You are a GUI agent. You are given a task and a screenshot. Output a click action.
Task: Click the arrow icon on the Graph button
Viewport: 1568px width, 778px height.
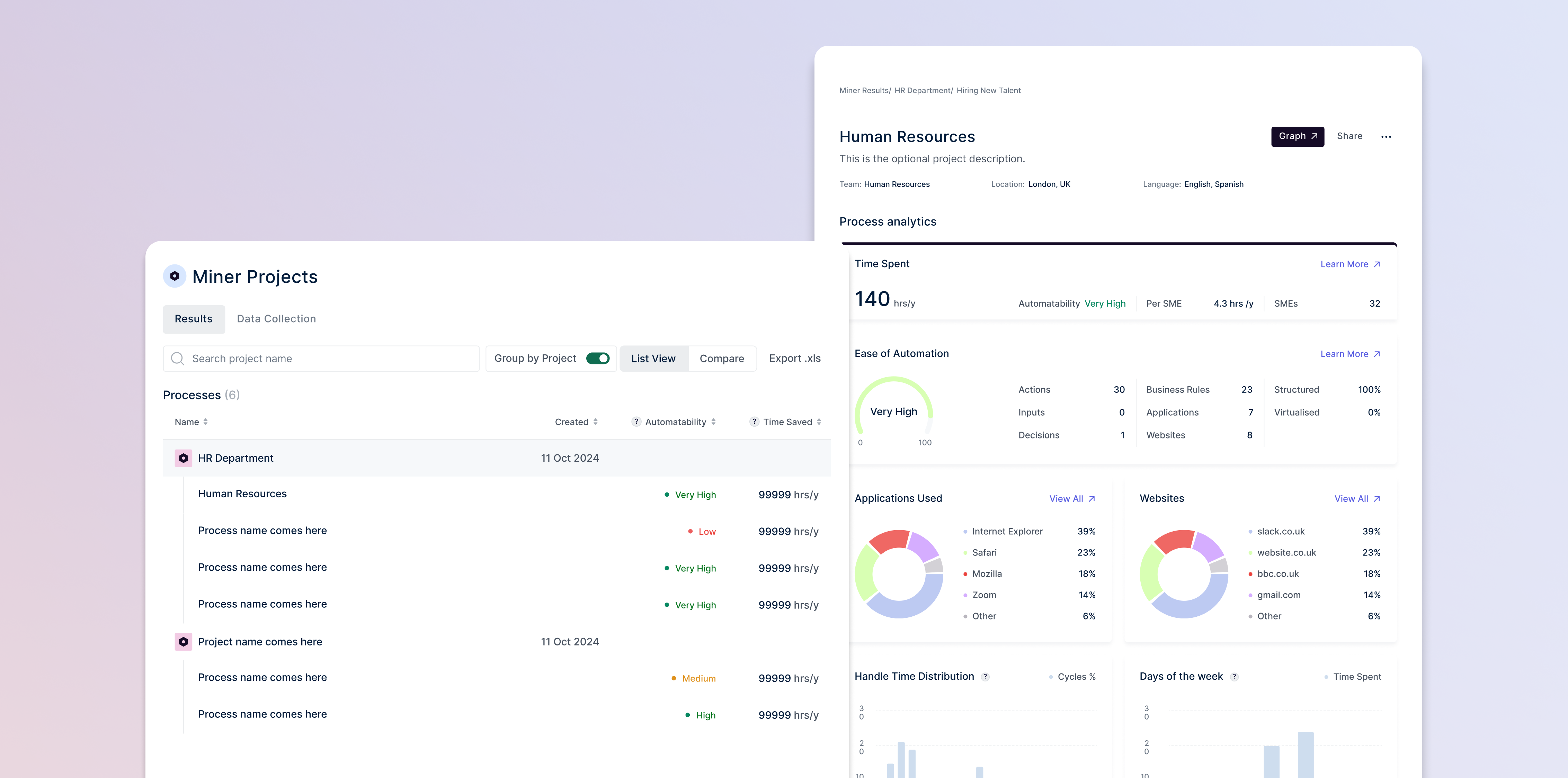coord(1314,136)
